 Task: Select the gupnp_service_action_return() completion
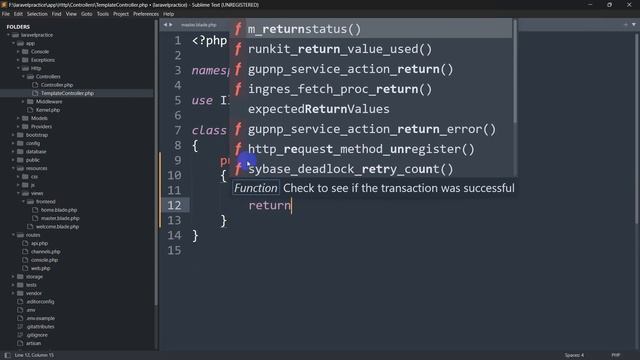tap(371, 69)
